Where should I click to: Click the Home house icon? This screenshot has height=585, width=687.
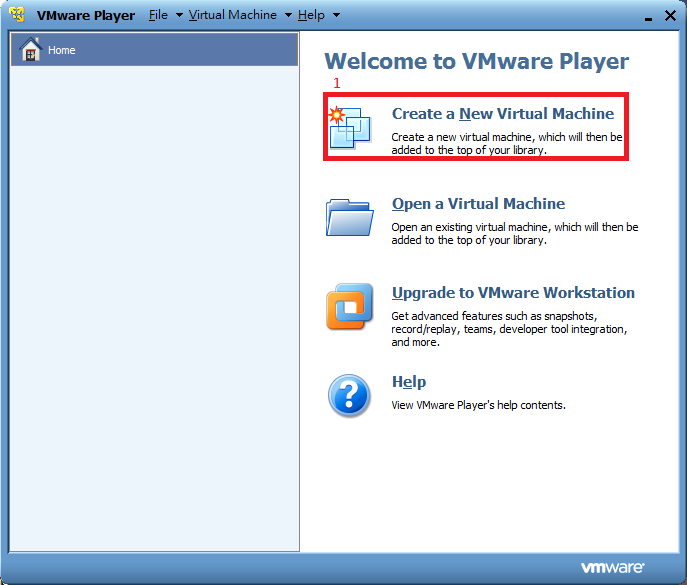pos(31,49)
